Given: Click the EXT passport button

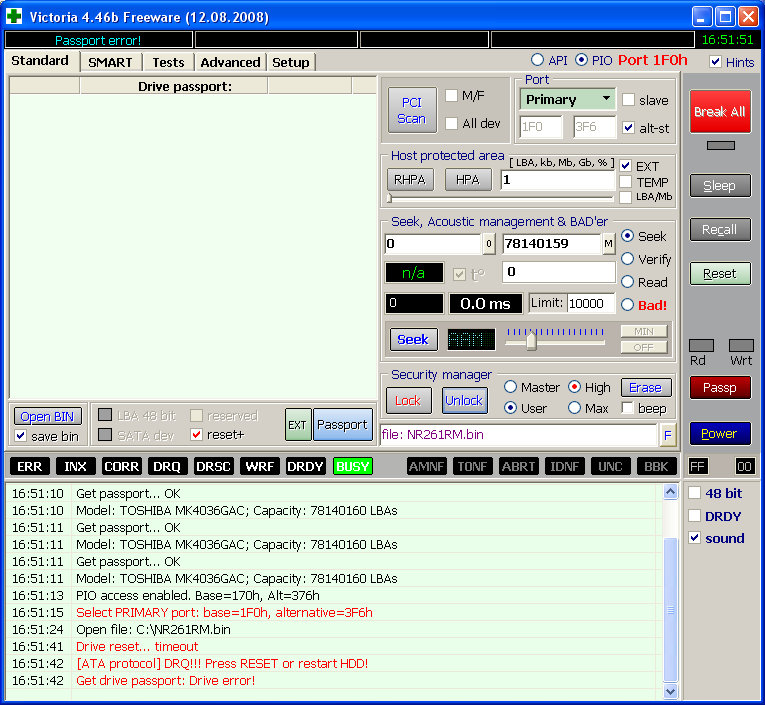Looking at the screenshot, I should point(298,424).
